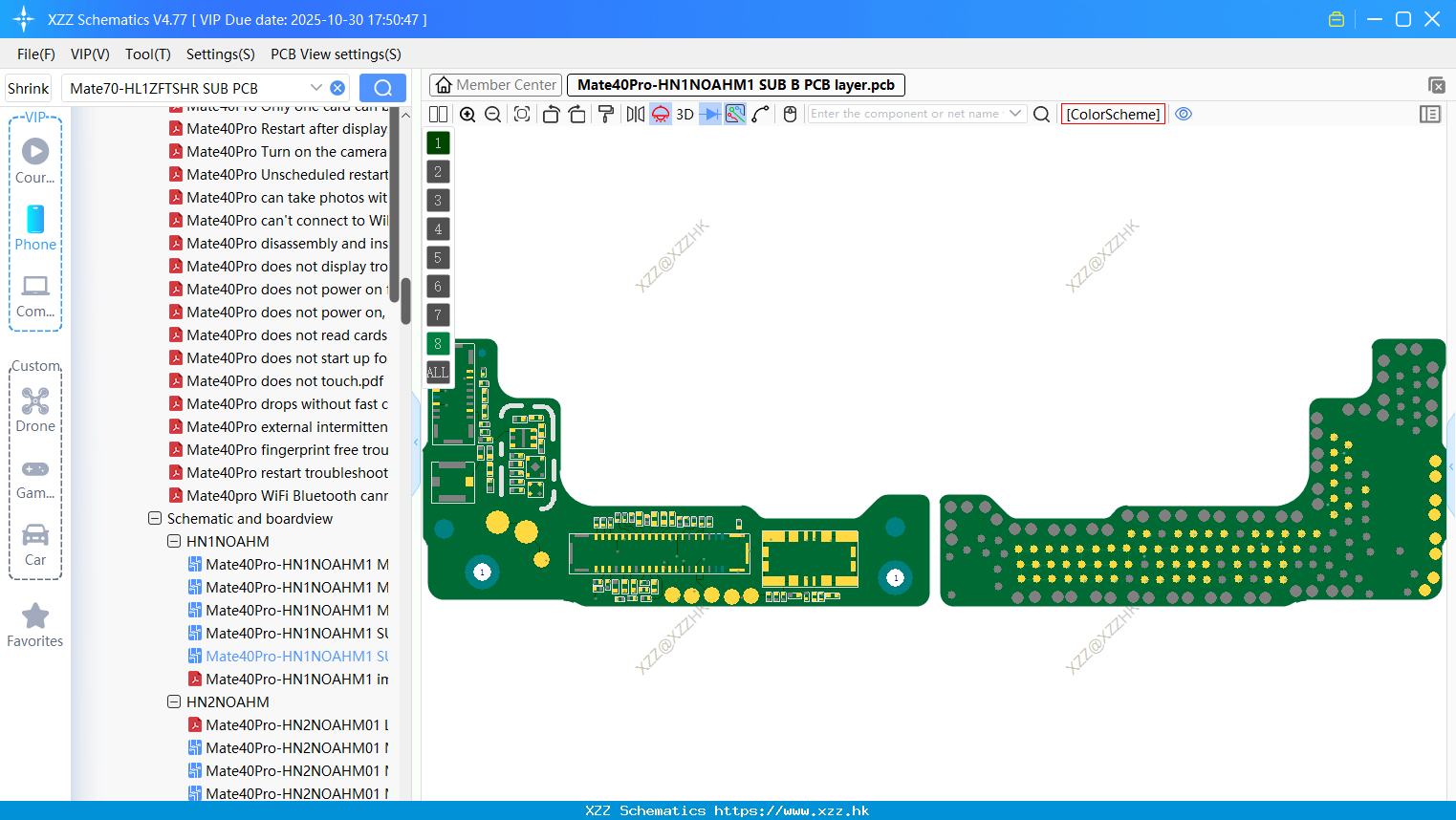Switch to 3D view
Image resolution: width=1456 pixels, height=820 pixels.
pos(685,114)
